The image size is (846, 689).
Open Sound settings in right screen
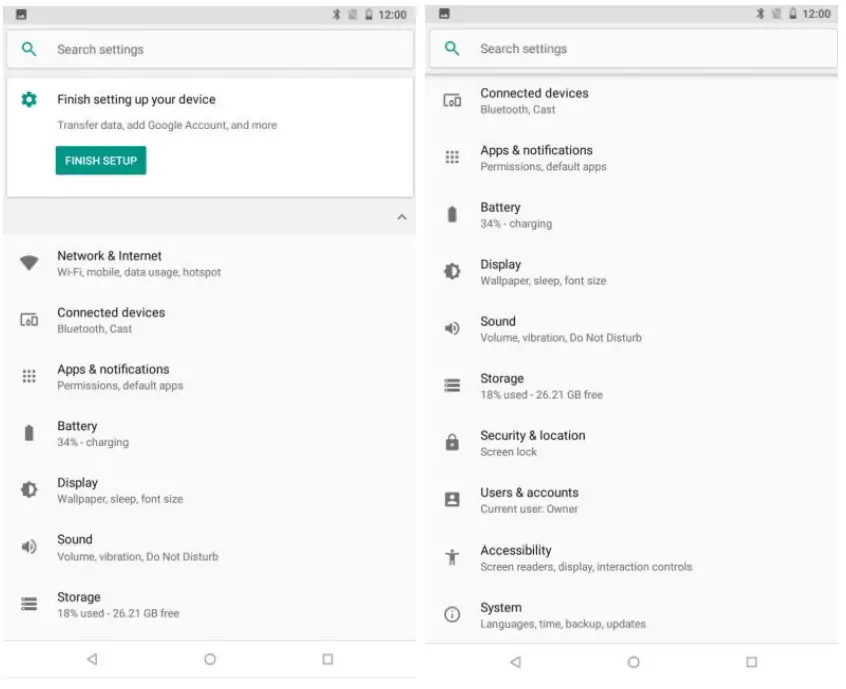632,329
